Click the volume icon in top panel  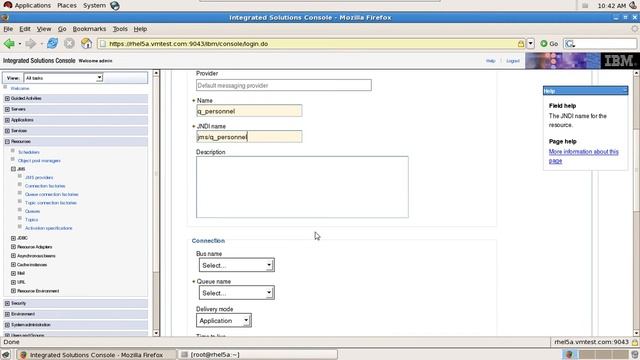[x=633, y=5]
